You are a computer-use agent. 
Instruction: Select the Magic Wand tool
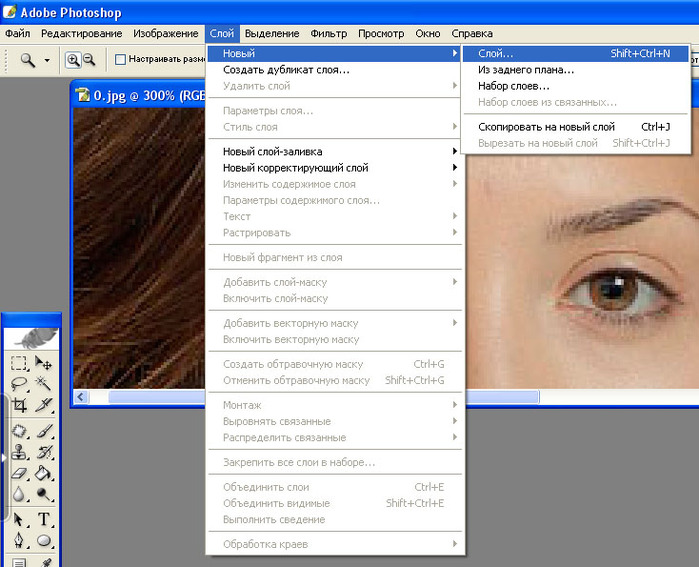44,384
